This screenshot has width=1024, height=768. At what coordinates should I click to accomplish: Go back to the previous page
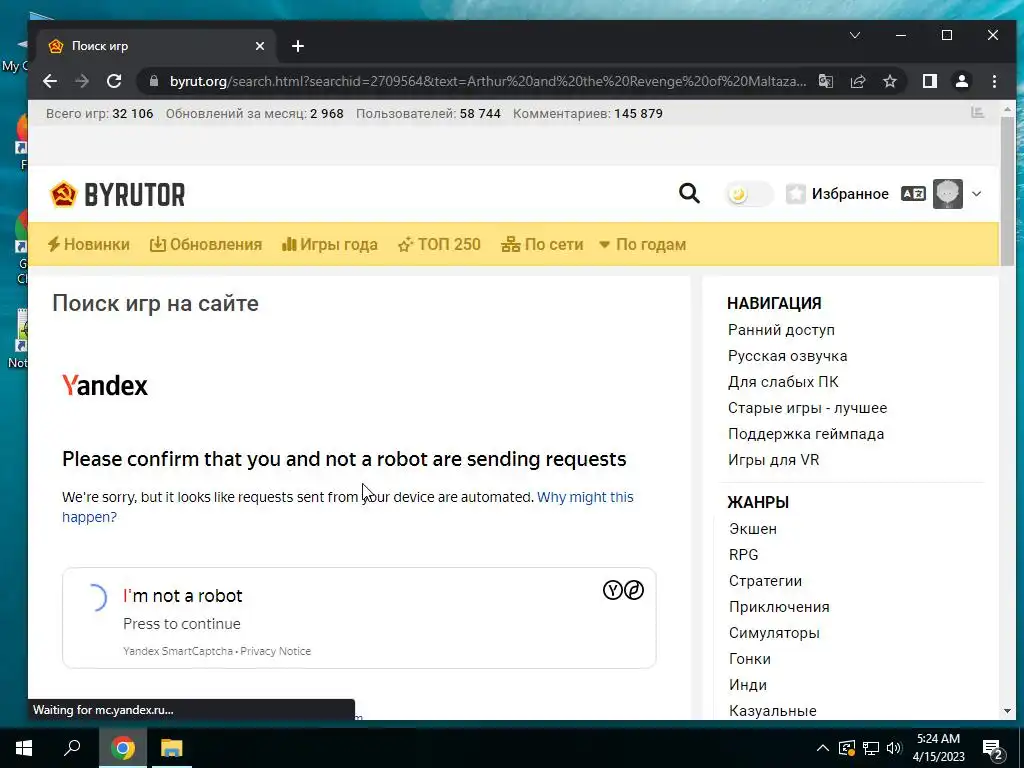(50, 81)
